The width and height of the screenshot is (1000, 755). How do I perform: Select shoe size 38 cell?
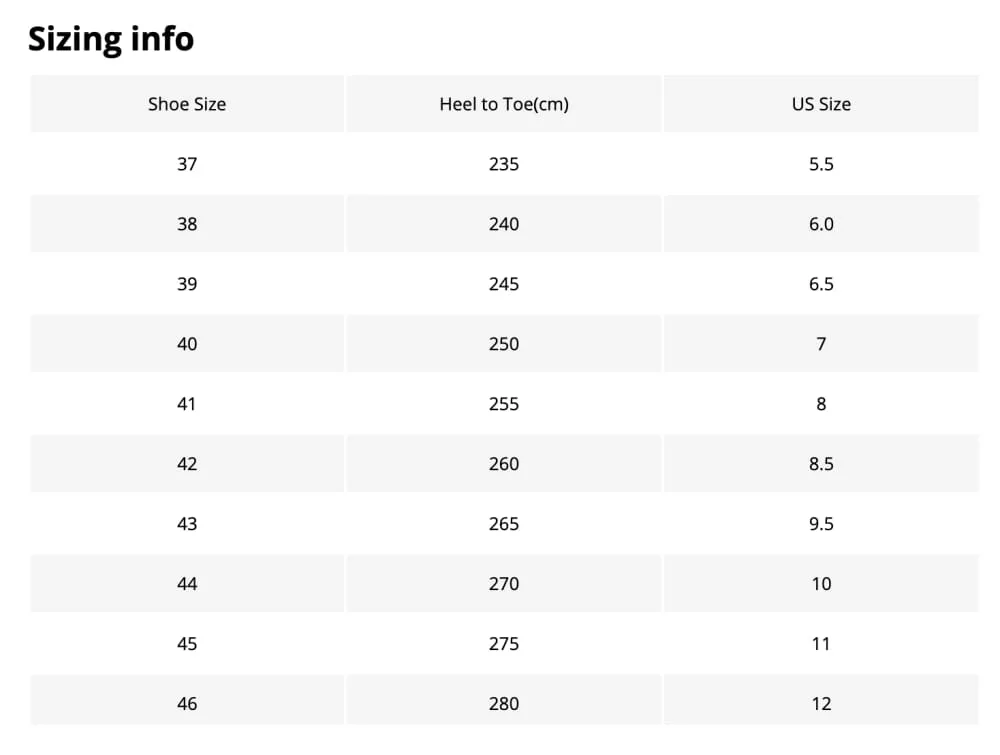(187, 224)
